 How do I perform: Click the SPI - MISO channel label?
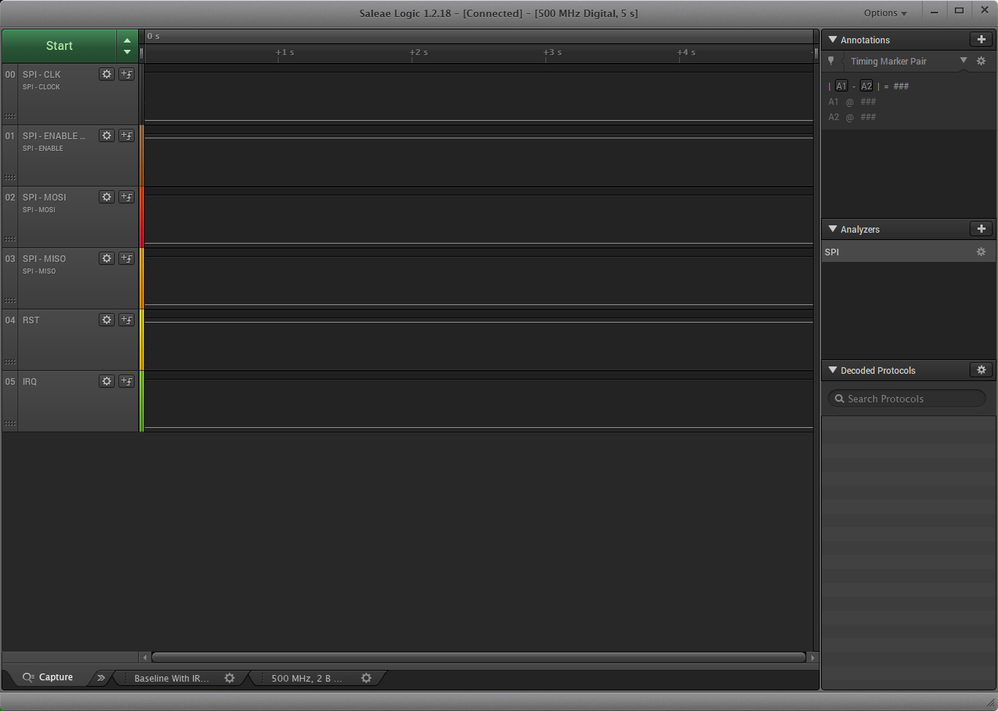[x=44, y=258]
